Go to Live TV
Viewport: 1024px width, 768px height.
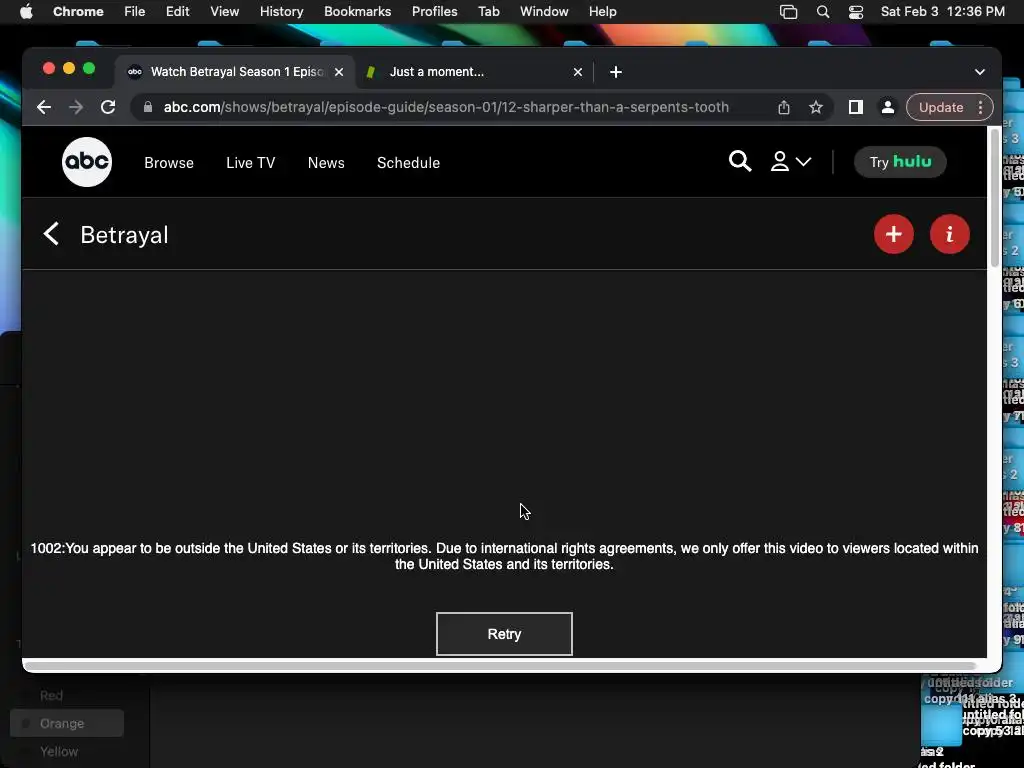251,163
